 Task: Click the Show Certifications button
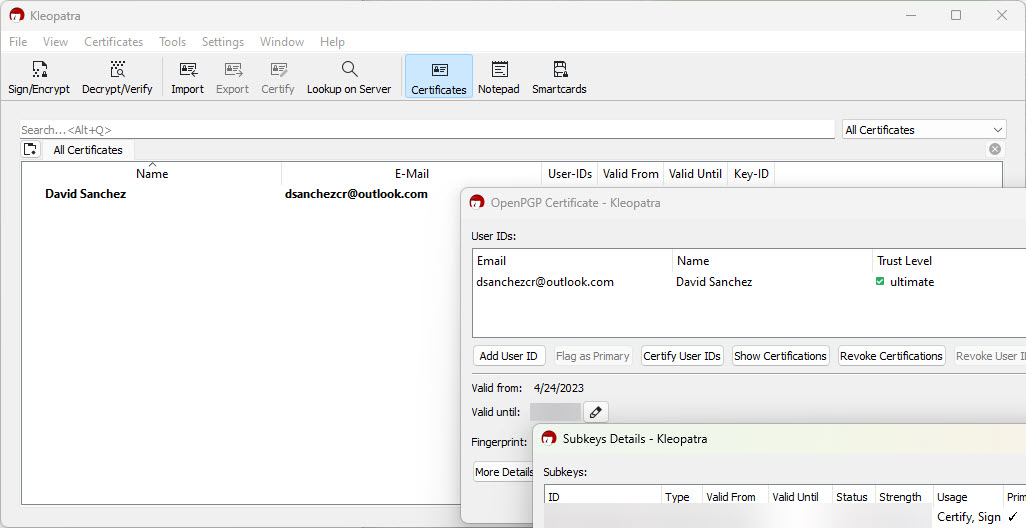point(780,356)
